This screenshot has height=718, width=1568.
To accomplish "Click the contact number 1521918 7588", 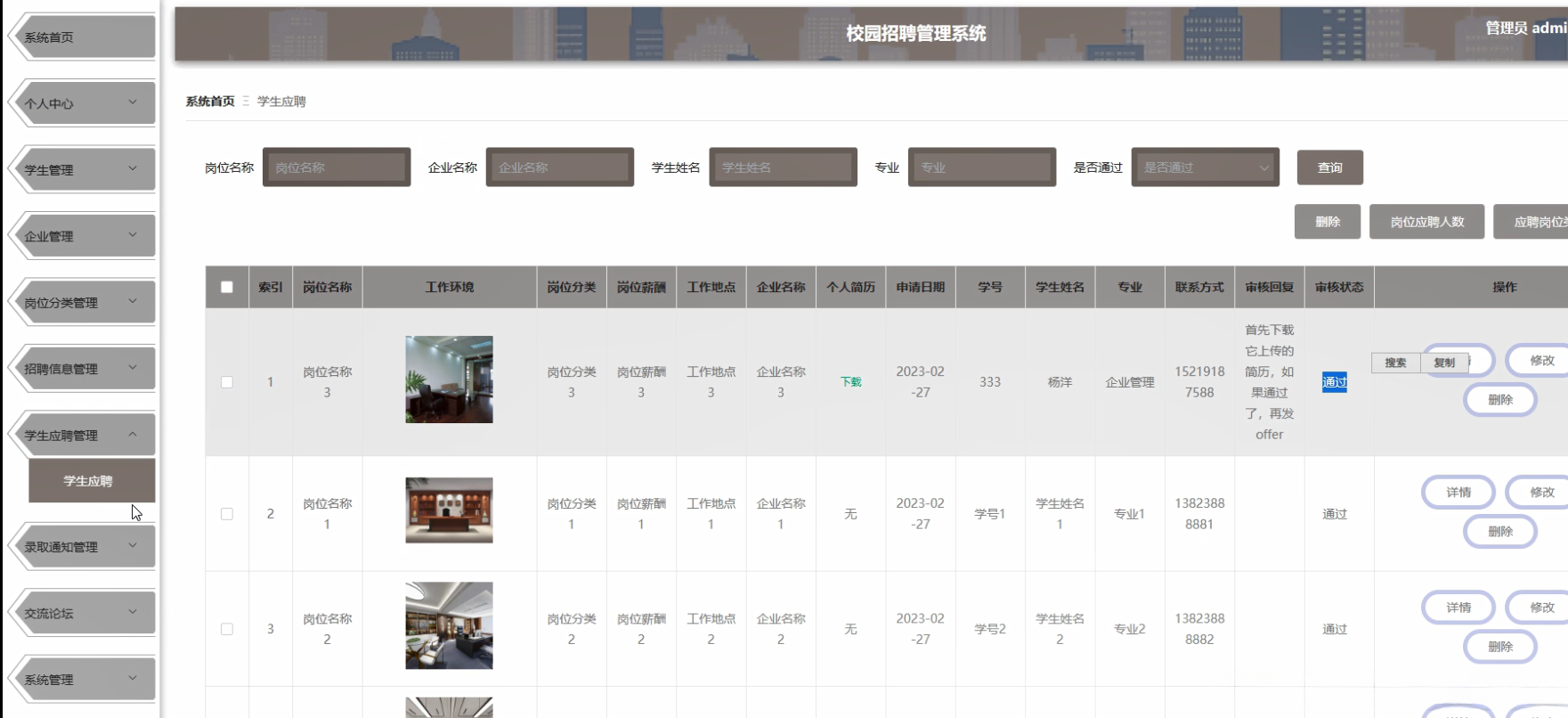I will 1199,382.
